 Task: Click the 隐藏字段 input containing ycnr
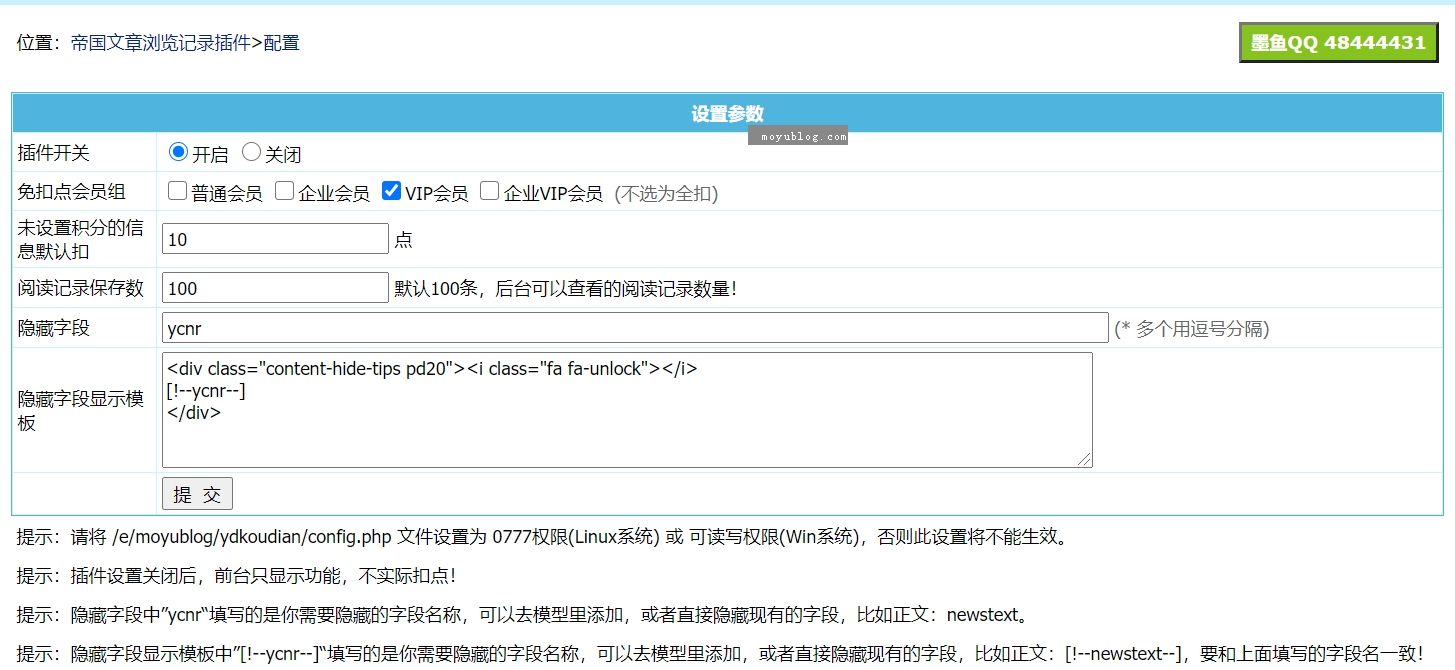(635, 328)
